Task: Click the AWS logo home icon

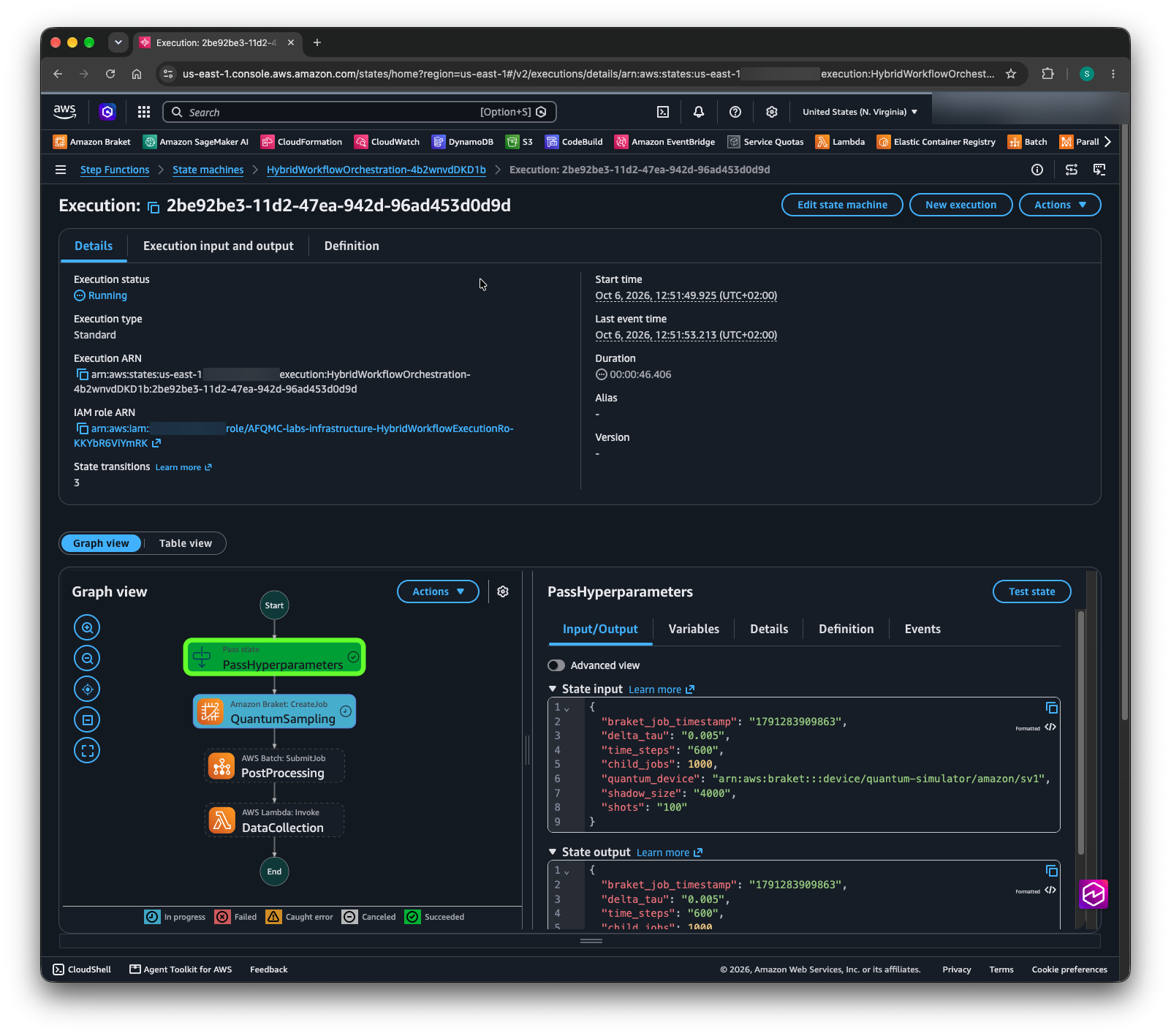Action: (65, 111)
